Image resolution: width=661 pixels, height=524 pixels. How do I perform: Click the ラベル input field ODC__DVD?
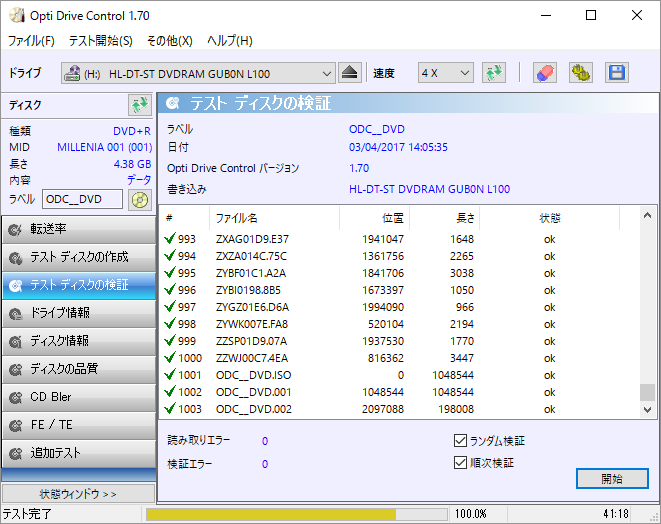82,199
